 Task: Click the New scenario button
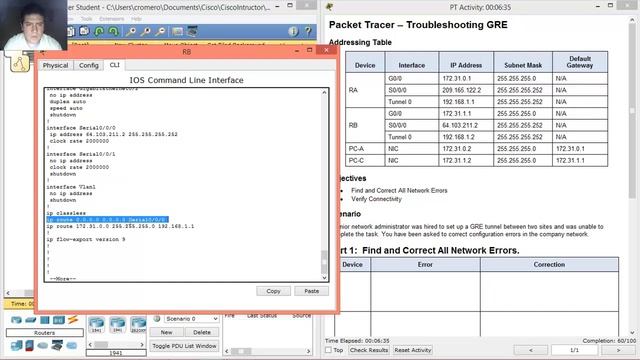point(166,332)
